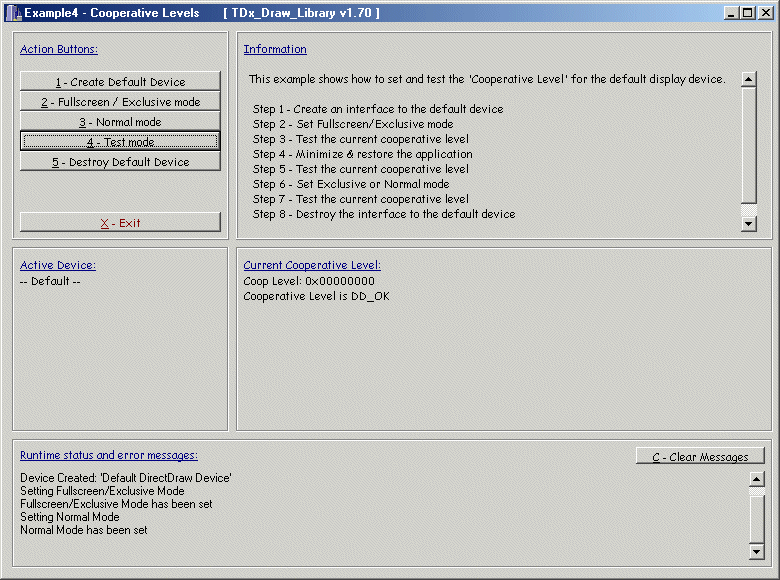Click the Information heading link
Image resolution: width=780 pixels, height=580 pixels.
coord(275,49)
